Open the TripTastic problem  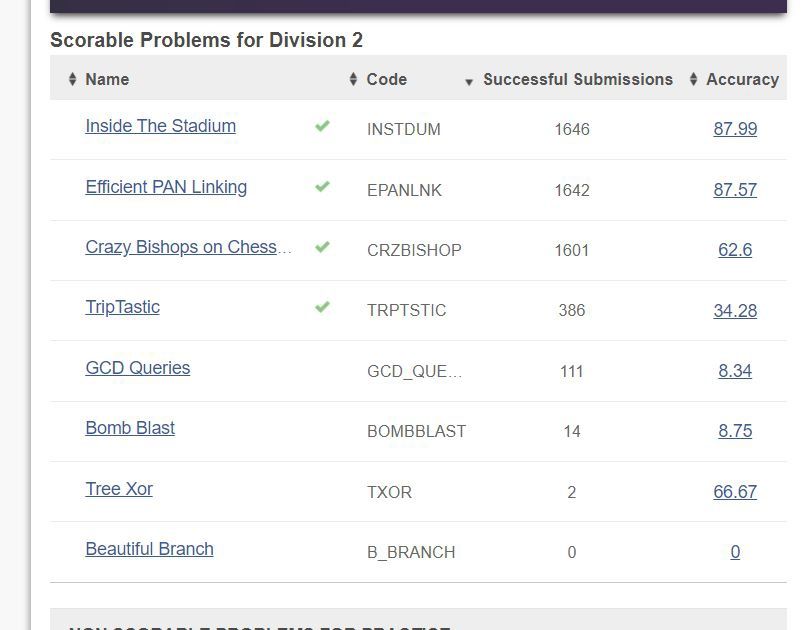tap(123, 307)
